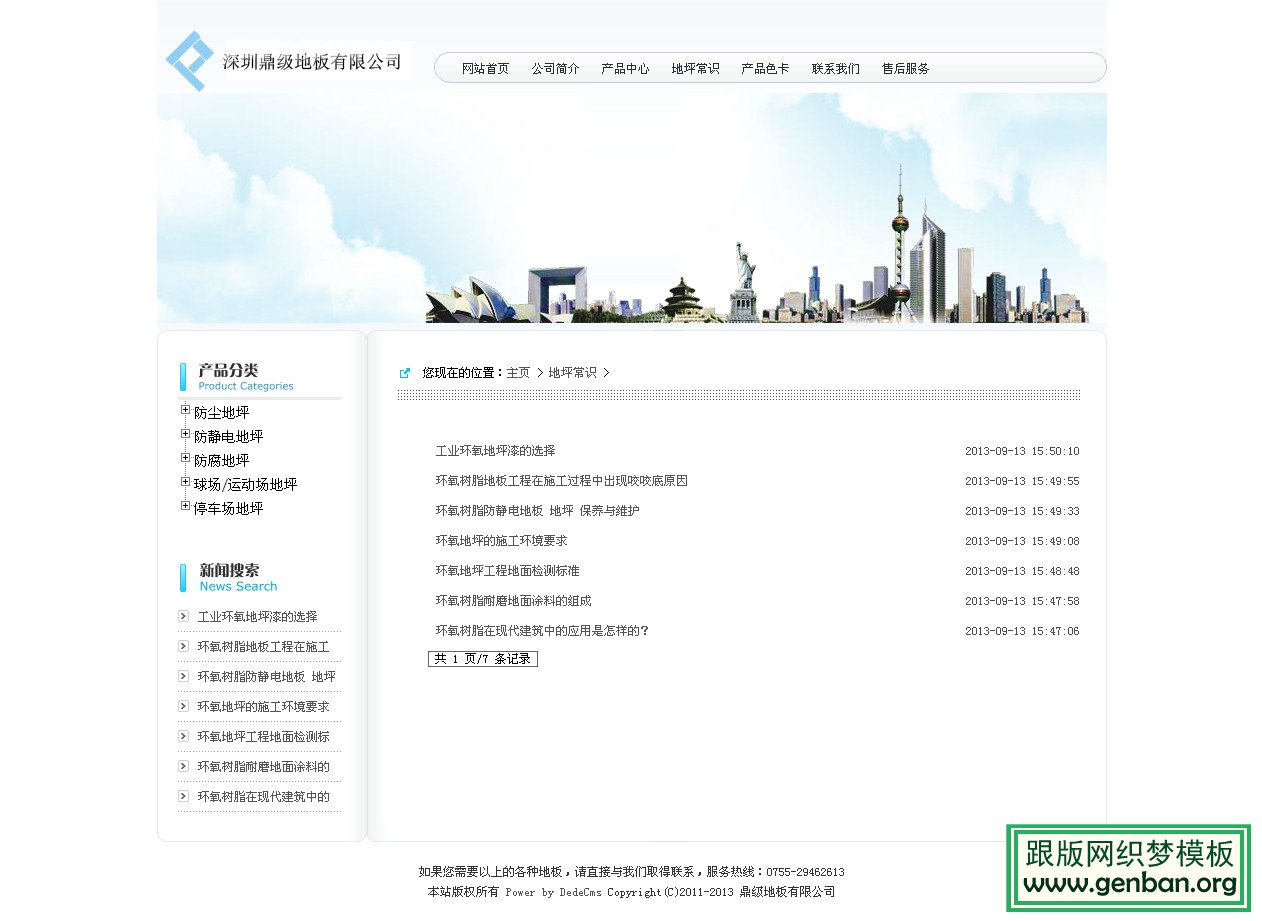Click arrow icon beside 环氧地坪的施工环境要求
This screenshot has height=921, width=1262.
click(184, 706)
